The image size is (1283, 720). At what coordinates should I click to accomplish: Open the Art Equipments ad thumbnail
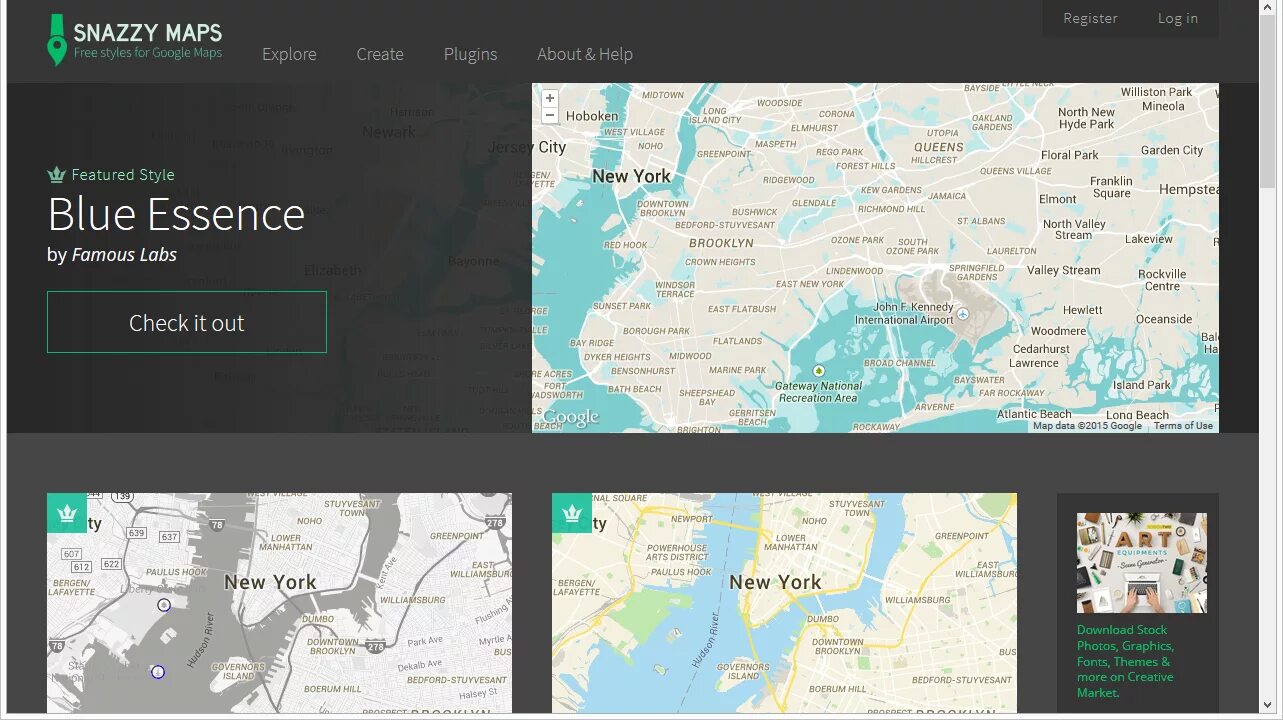click(1142, 563)
